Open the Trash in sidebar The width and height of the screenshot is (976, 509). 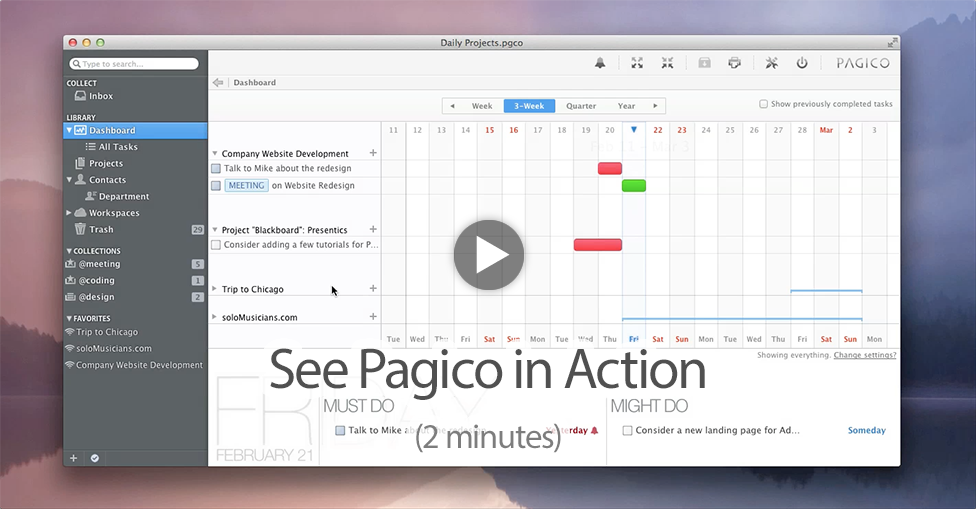pos(94,229)
